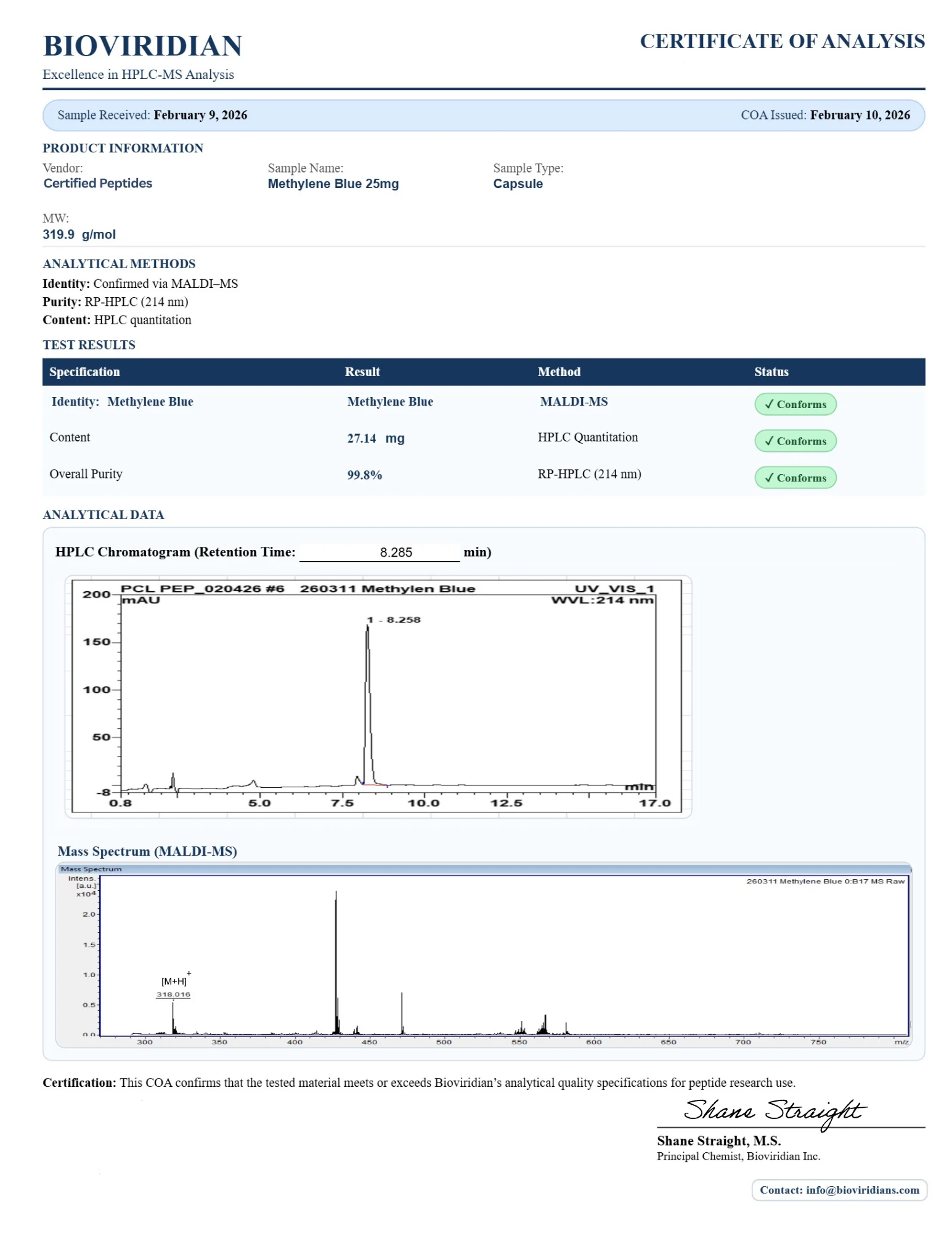The width and height of the screenshot is (952, 1233).
Task: Click the Status column header
Action: pyautogui.click(x=771, y=372)
